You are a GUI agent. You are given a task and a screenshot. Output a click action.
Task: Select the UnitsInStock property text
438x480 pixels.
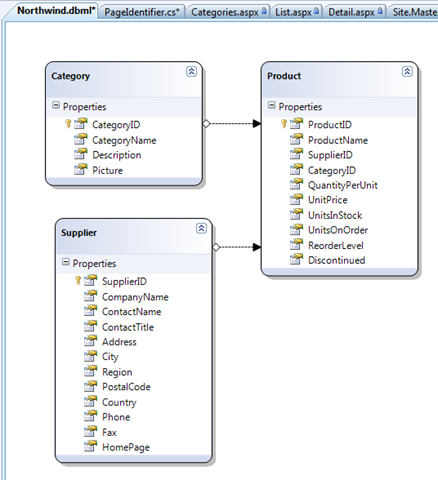point(335,215)
